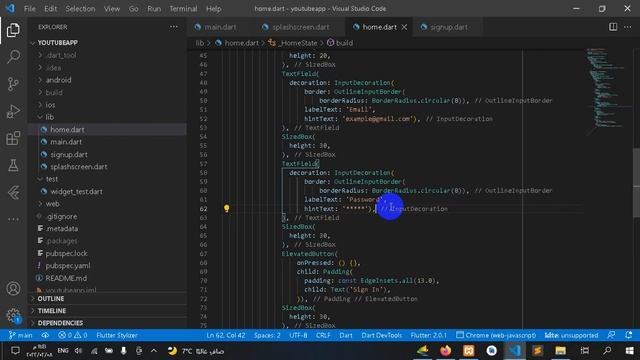The image size is (640, 360).
Task: Open Sublime Text from the taskbar
Action: click(x=537, y=351)
